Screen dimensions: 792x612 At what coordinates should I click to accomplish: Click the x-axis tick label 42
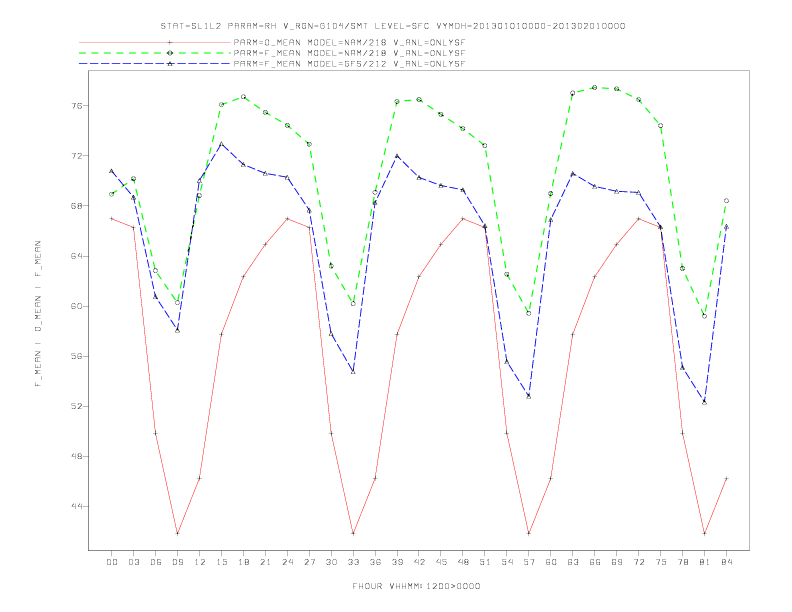coord(419,562)
